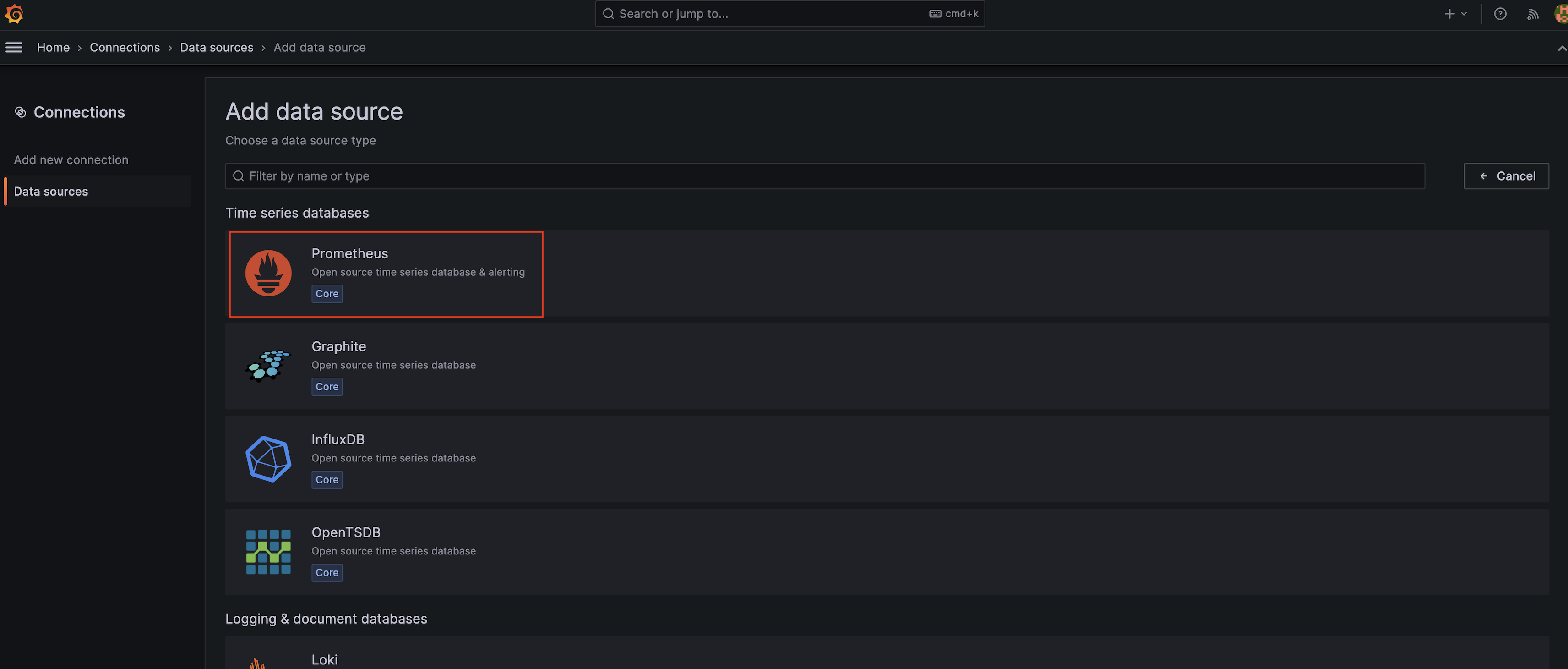Image resolution: width=1568 pixels, height=669 pixels.
Task: Select Data sources sidebar item
Action: [x=51, y=192]
